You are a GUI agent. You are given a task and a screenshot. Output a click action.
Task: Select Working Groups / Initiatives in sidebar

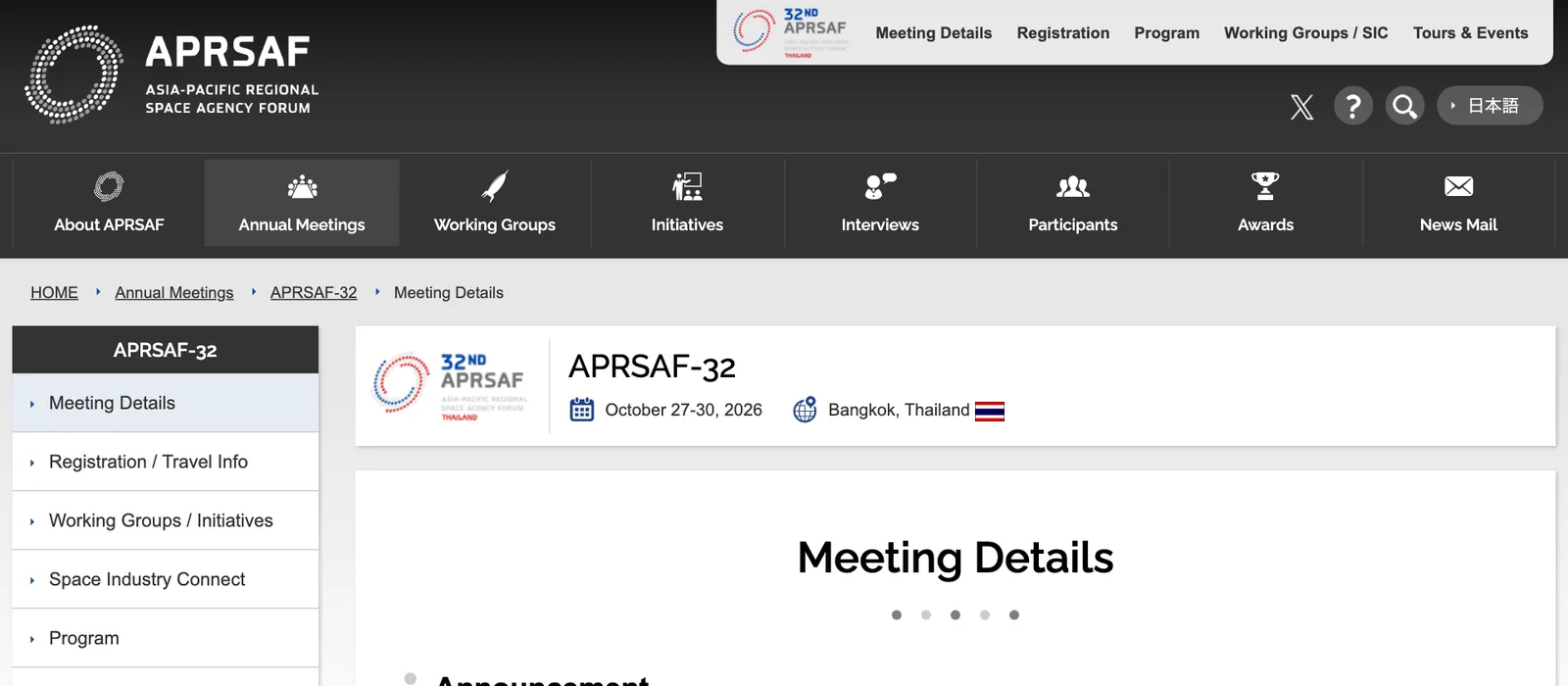click(166, 520)
